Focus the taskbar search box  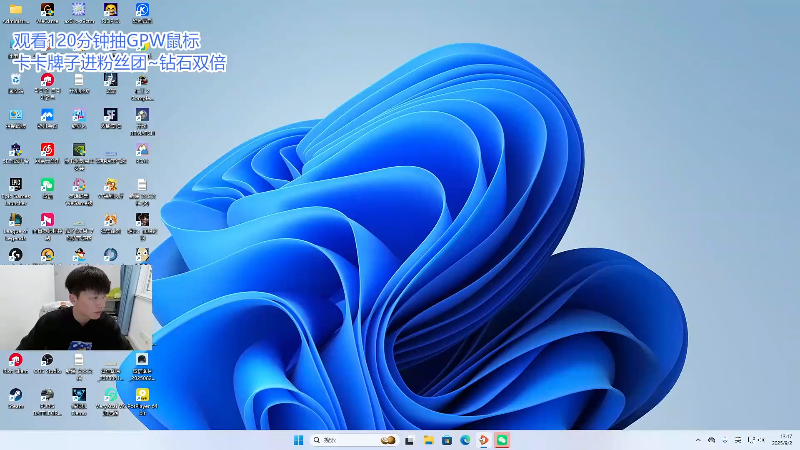point(354,440)
